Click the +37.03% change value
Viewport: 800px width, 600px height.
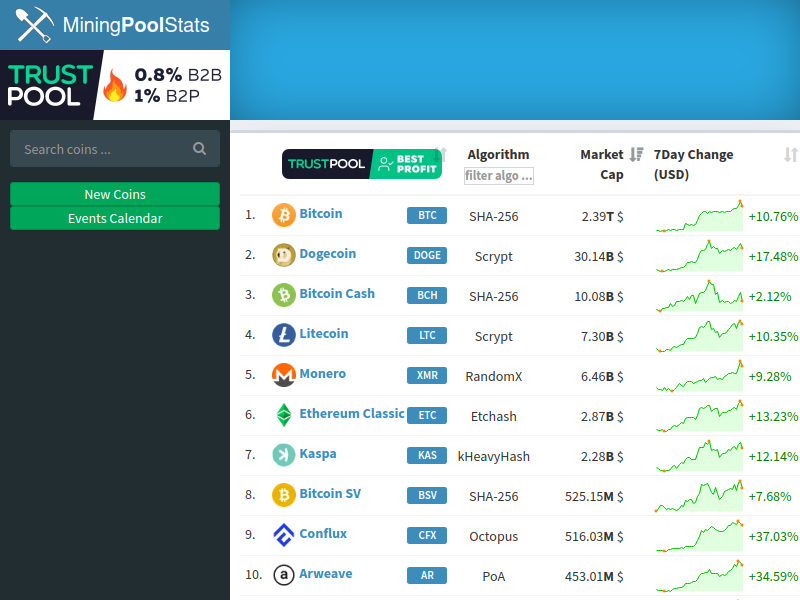pos(773,536)
